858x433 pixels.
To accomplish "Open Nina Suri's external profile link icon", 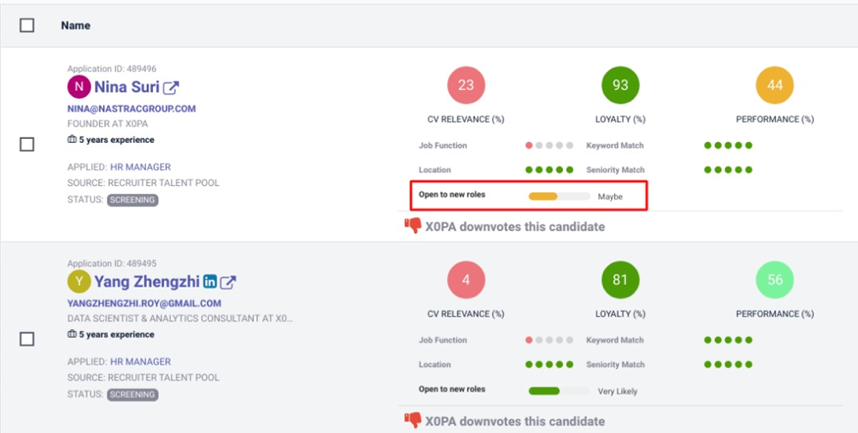I will click(x=171, y=87).
